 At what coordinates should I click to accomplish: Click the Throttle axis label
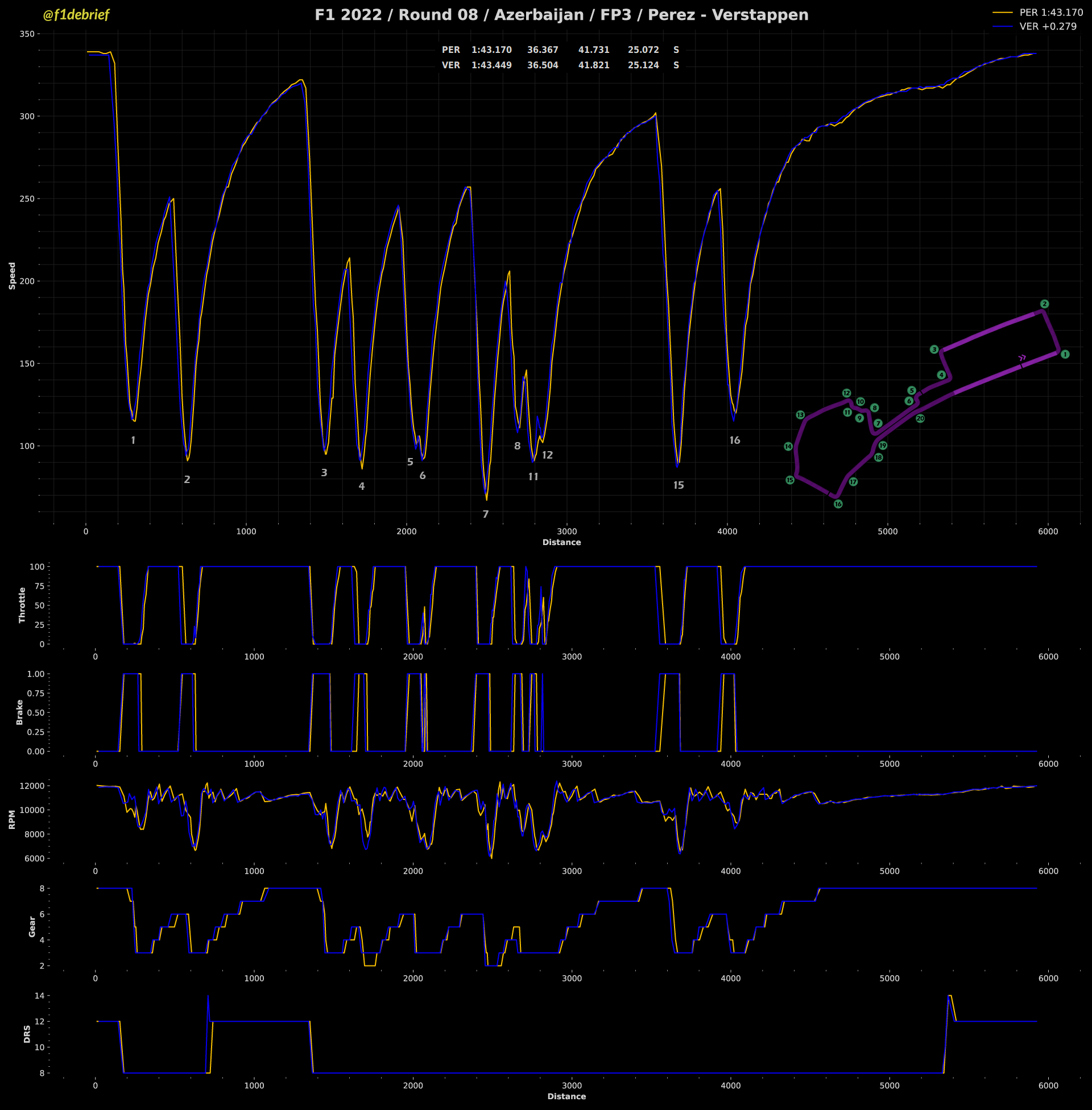[x=22, y=605]
